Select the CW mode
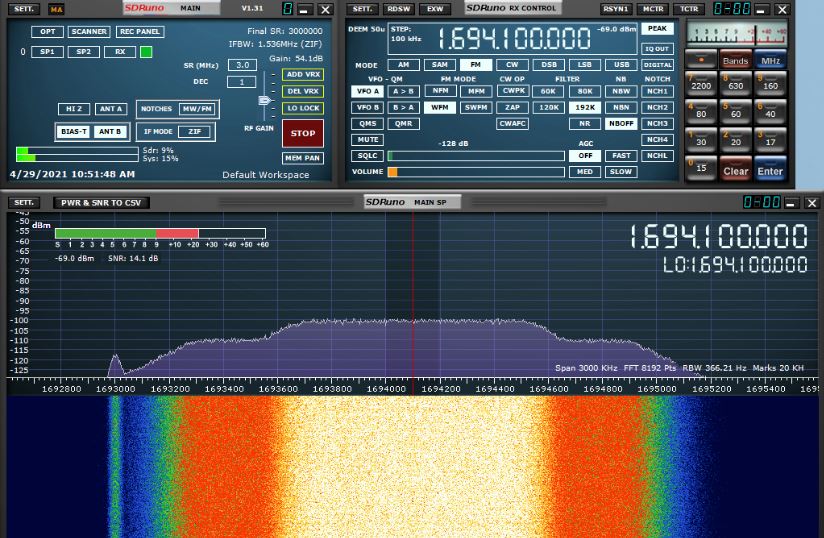The image size is (824, 538). click(512, 65)
